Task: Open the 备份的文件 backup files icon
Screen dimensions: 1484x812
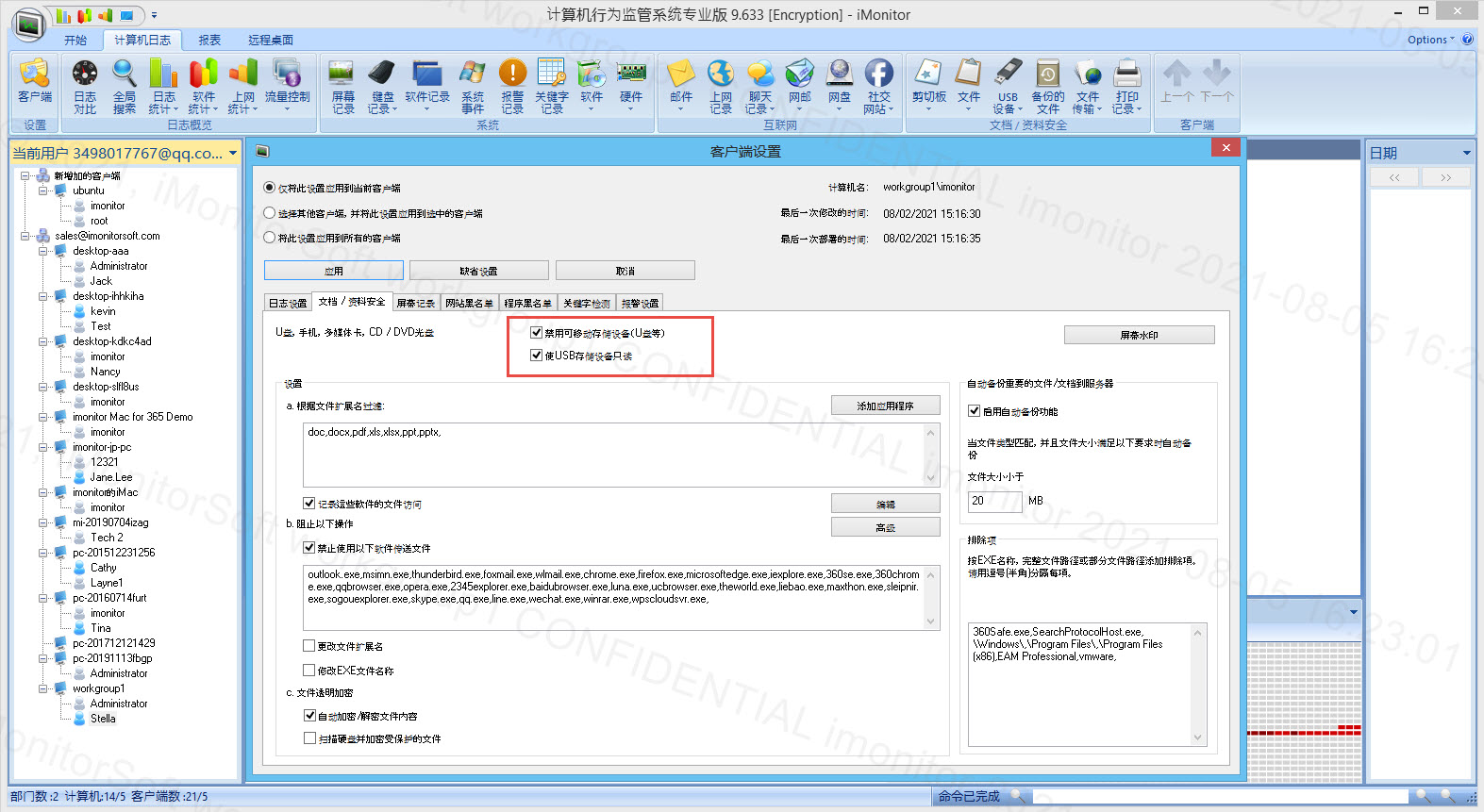Action: (x=1048, y=85)
